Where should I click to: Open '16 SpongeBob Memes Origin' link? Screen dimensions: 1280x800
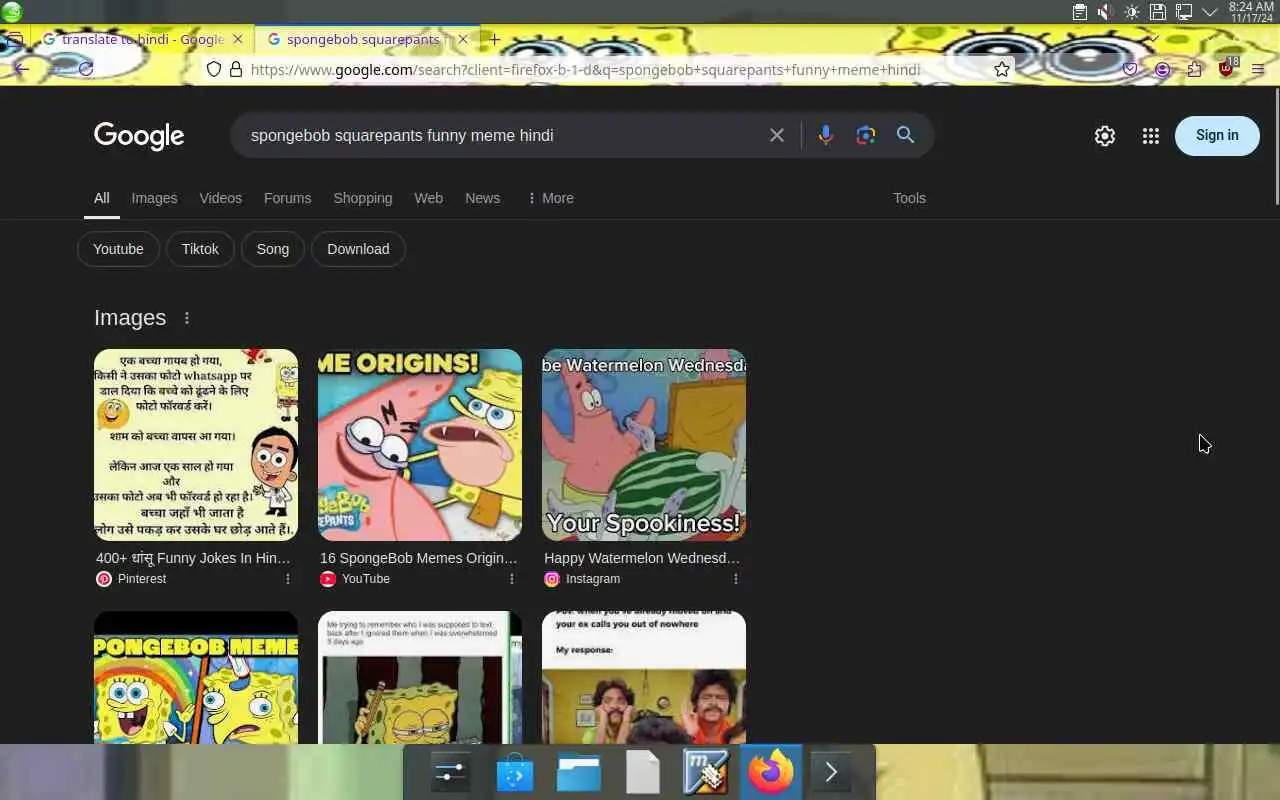[x=419, y=558]
